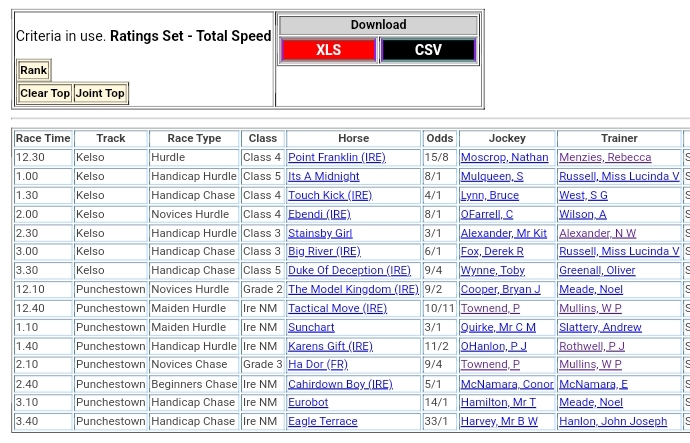Open Its A Midnight horse page
690x443 pixels.
pyautogui.click(x=323, y=177)
